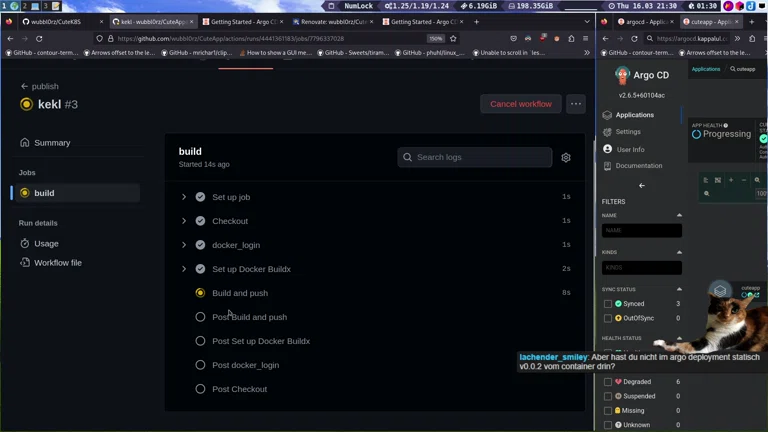This screenshot has width=768, height=432.
Task: Go back in the GitHub browser
Action: (x=10, y=38)
